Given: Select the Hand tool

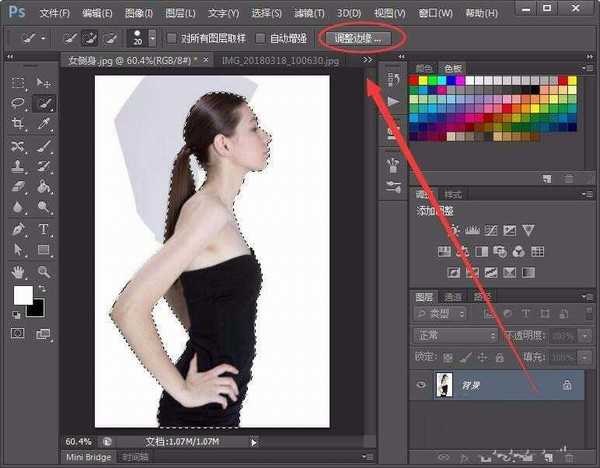Looking at the screenshot, I should point(18,271).
